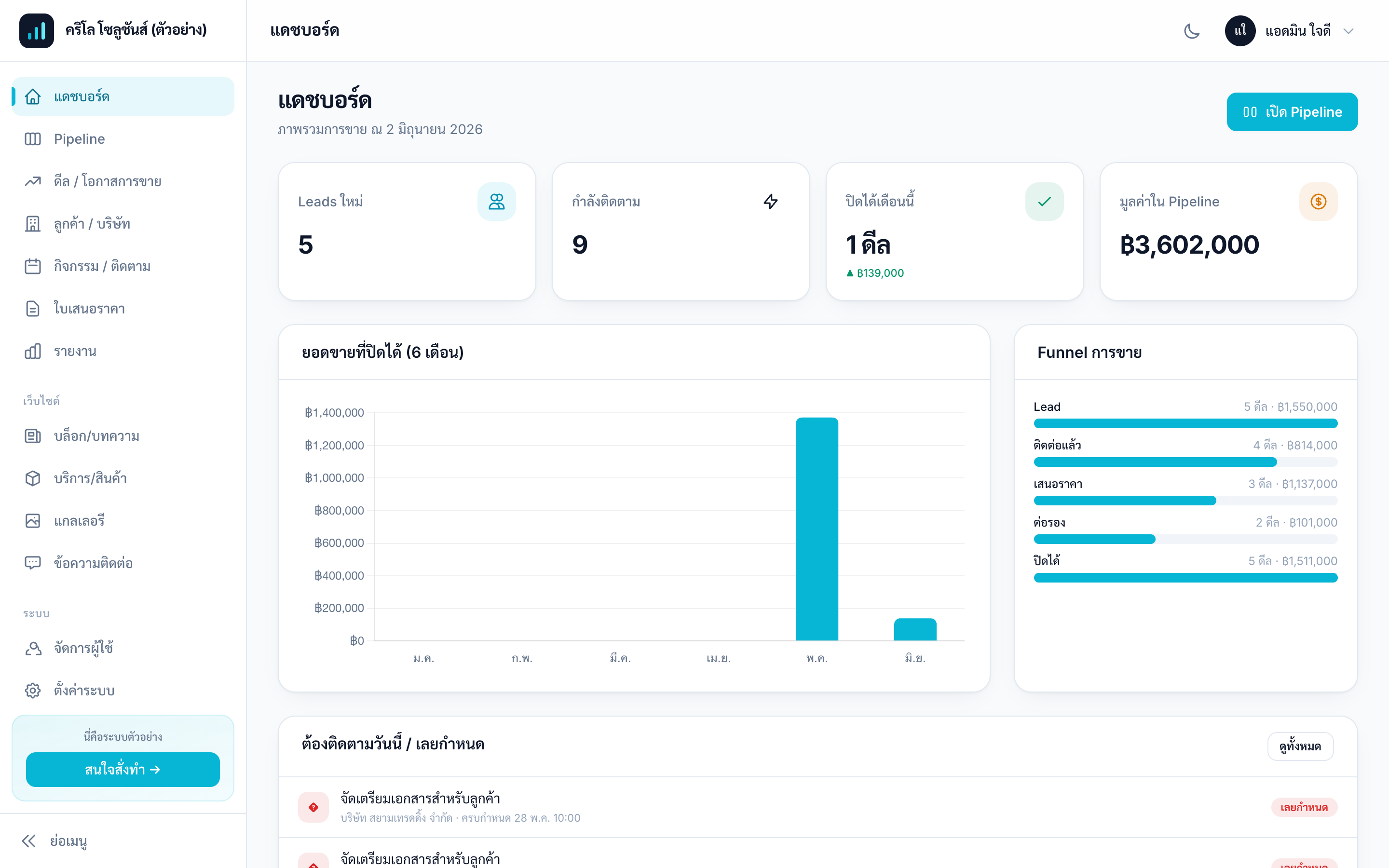Click the users icon on Leads ใหม่ card
The width and height of the screenshot is (1389, 868).
(x=496, y=202)
